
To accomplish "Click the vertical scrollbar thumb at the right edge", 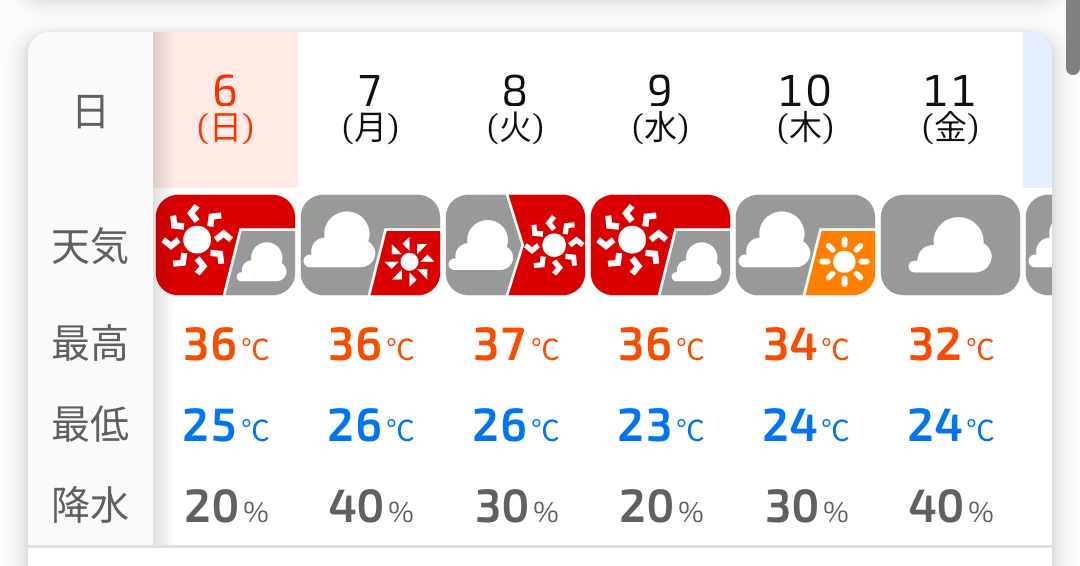I will 1073,36.
